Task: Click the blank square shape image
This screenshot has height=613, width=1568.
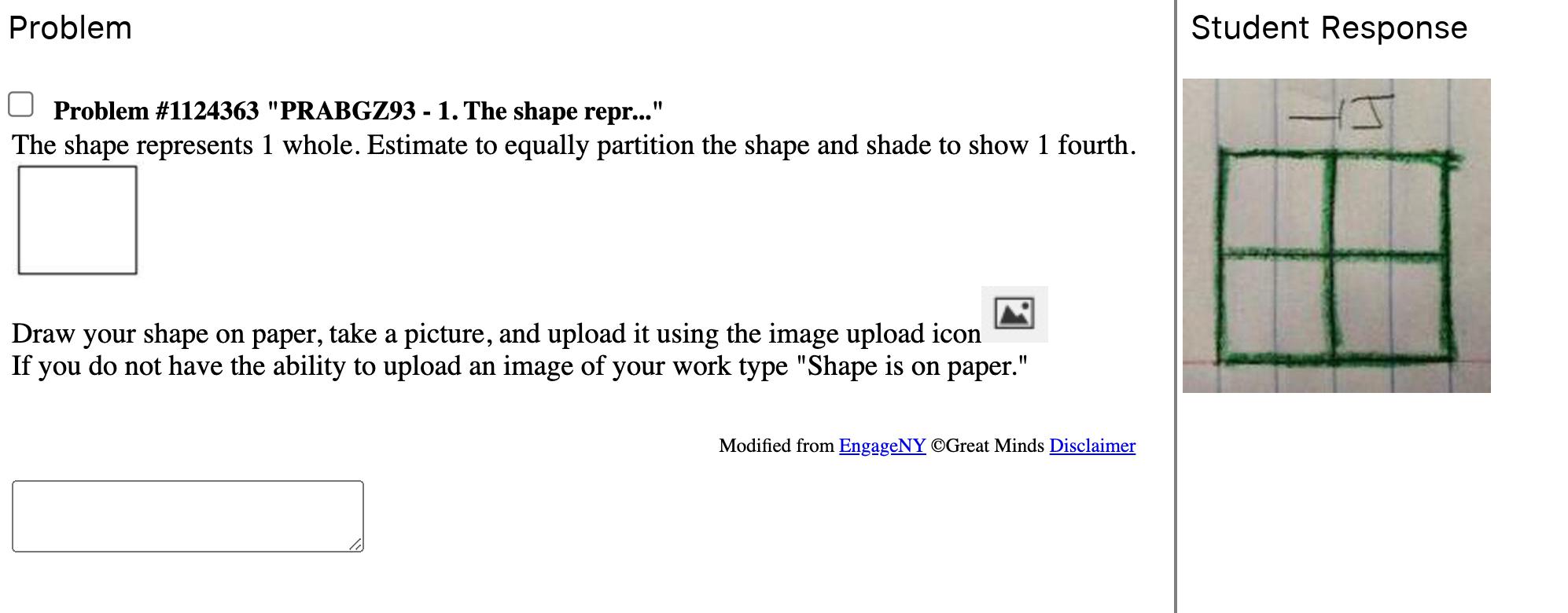Action: click(77, 220)
